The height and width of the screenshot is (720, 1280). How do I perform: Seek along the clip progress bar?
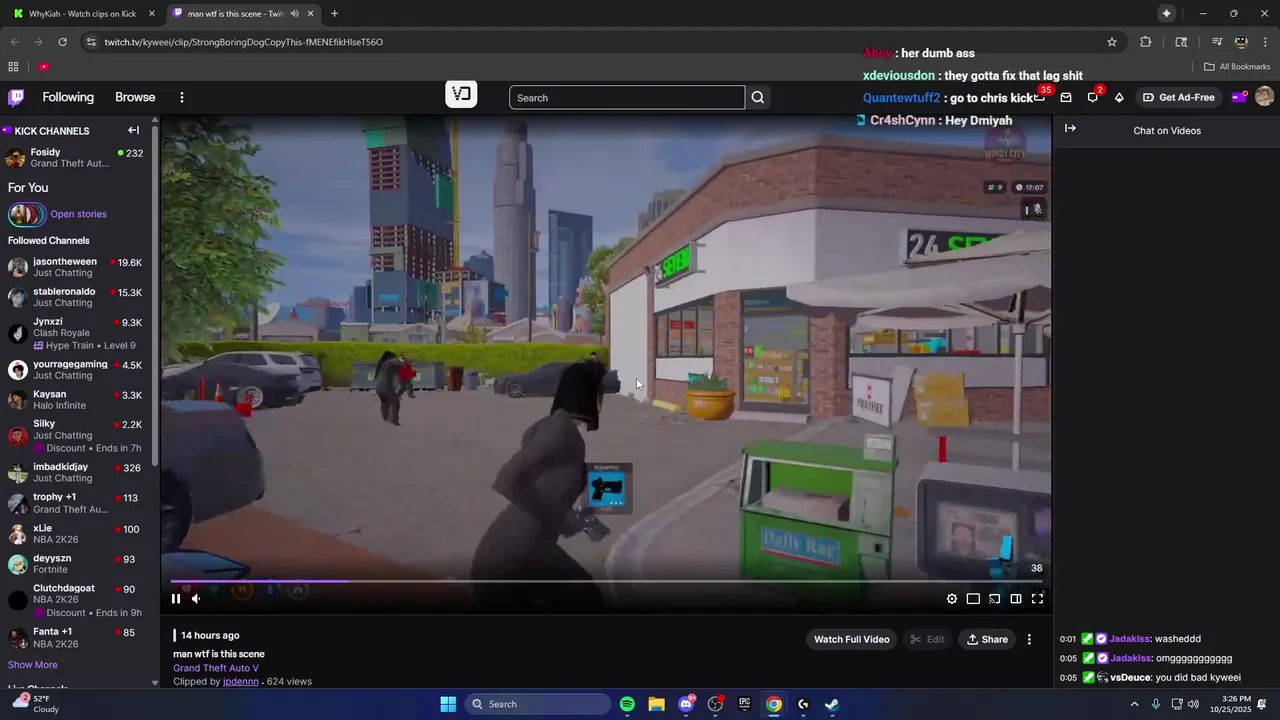point(607,581)
